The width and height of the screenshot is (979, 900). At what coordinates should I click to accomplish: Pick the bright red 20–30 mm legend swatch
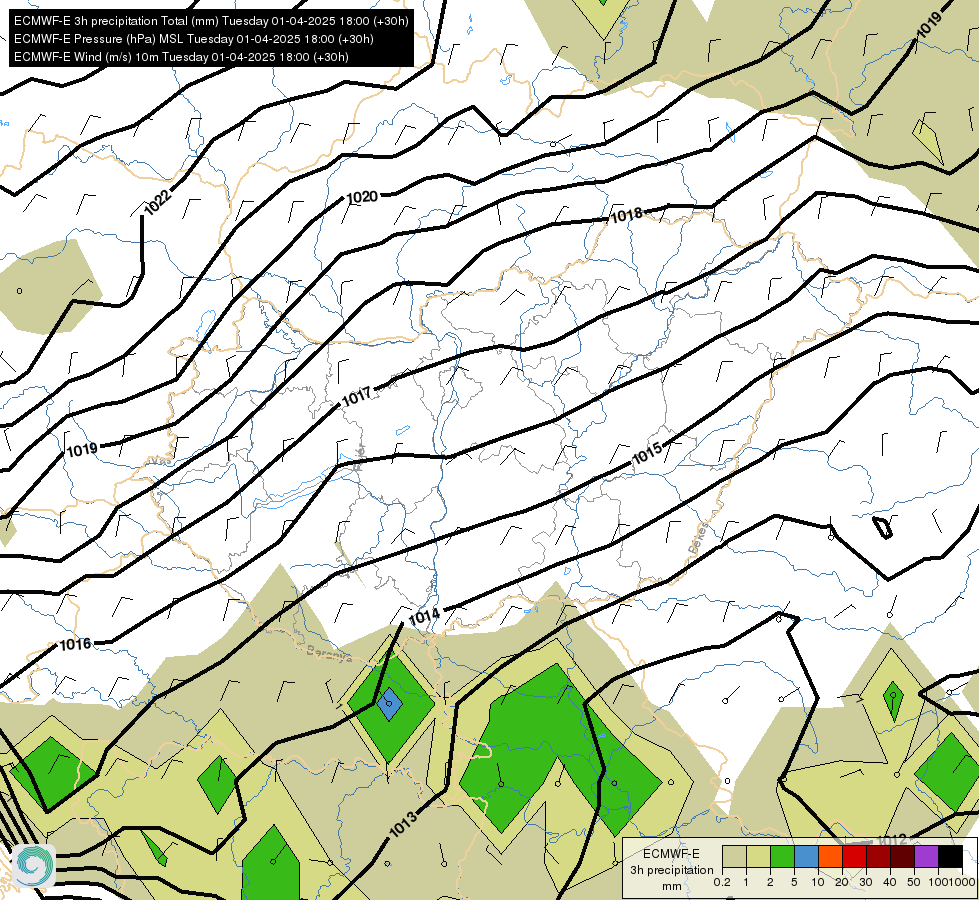[854, 856]
